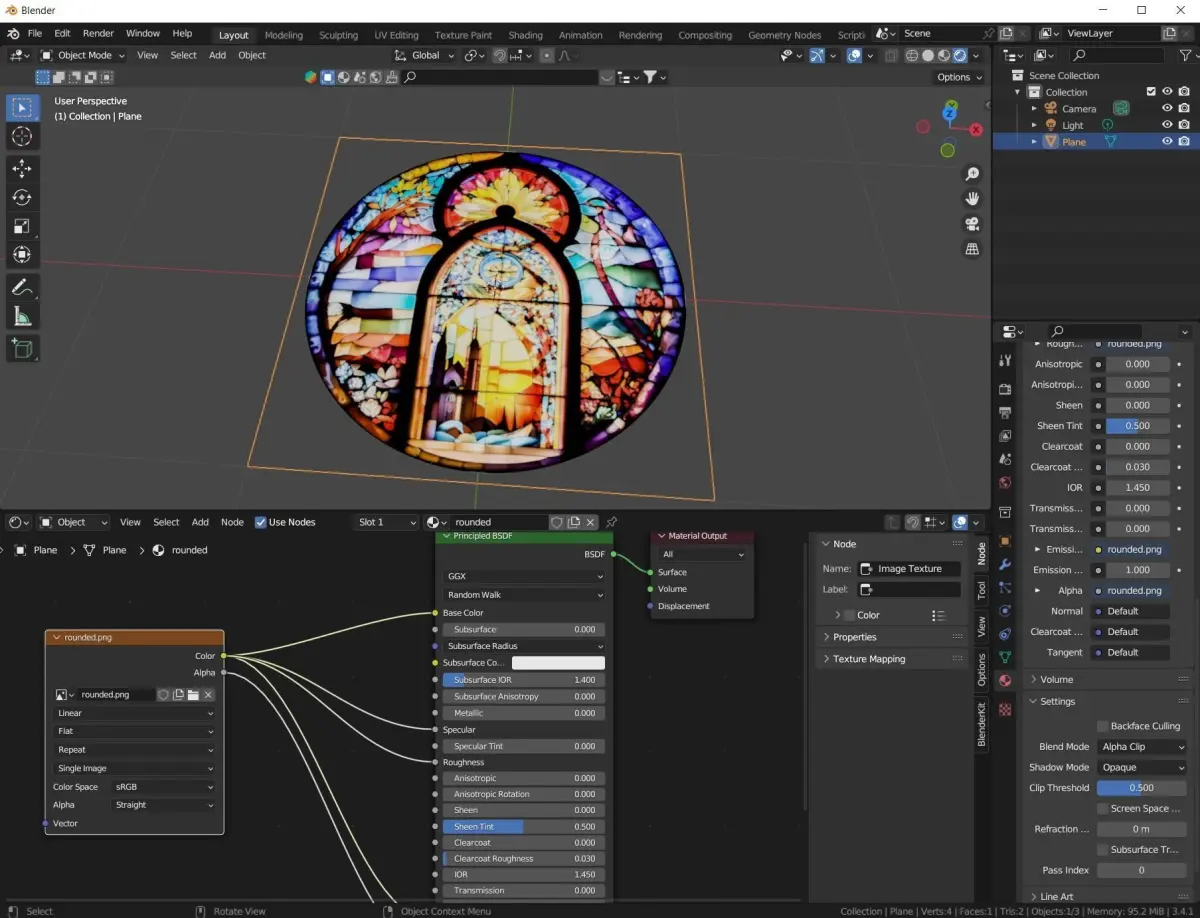
Task: Open the Tool tab in node sidebar
Action: point(982,589)
